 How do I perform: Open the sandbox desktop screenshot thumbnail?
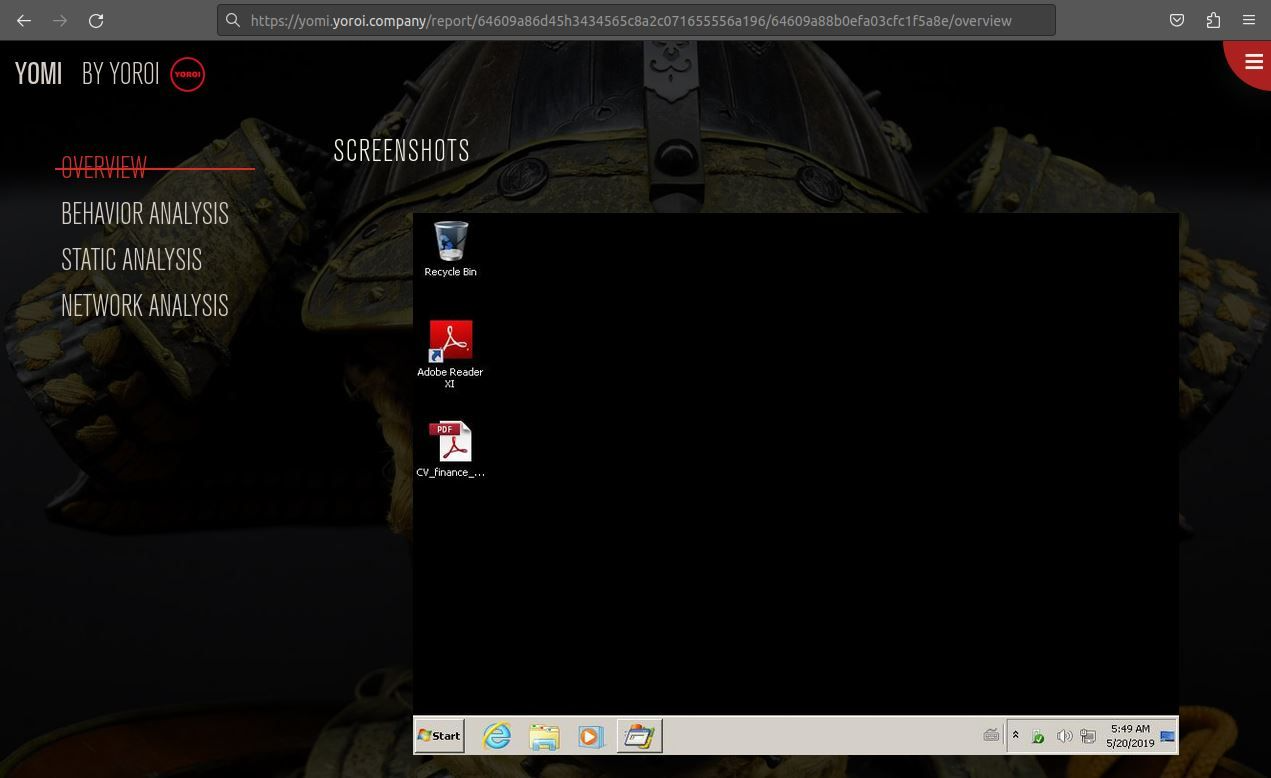(x=796, y=484)
